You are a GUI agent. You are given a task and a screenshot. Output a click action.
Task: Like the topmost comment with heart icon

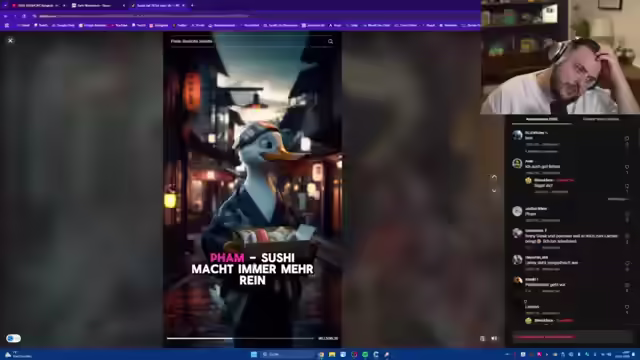coord(627,138)
